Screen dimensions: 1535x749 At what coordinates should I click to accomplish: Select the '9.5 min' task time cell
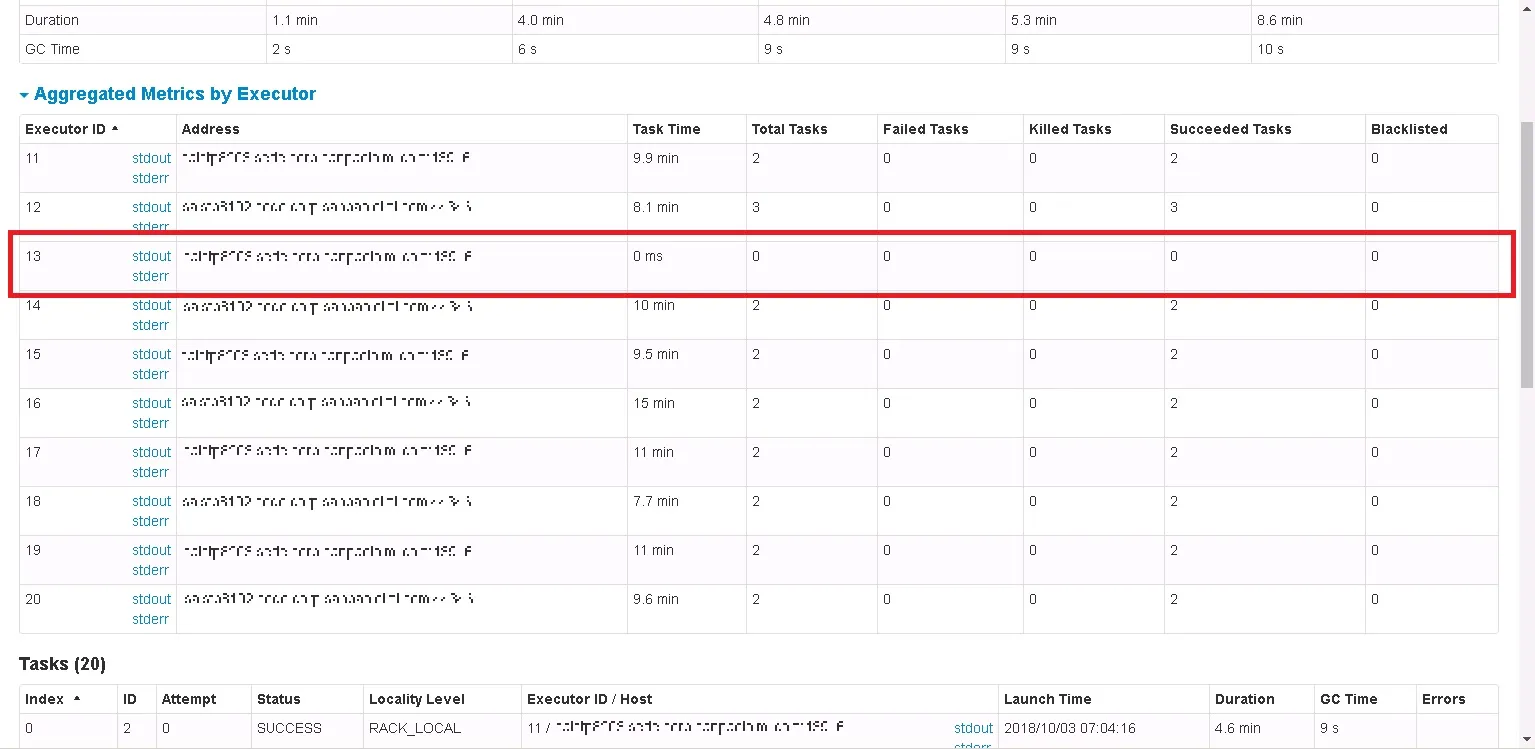click(656, 354)
